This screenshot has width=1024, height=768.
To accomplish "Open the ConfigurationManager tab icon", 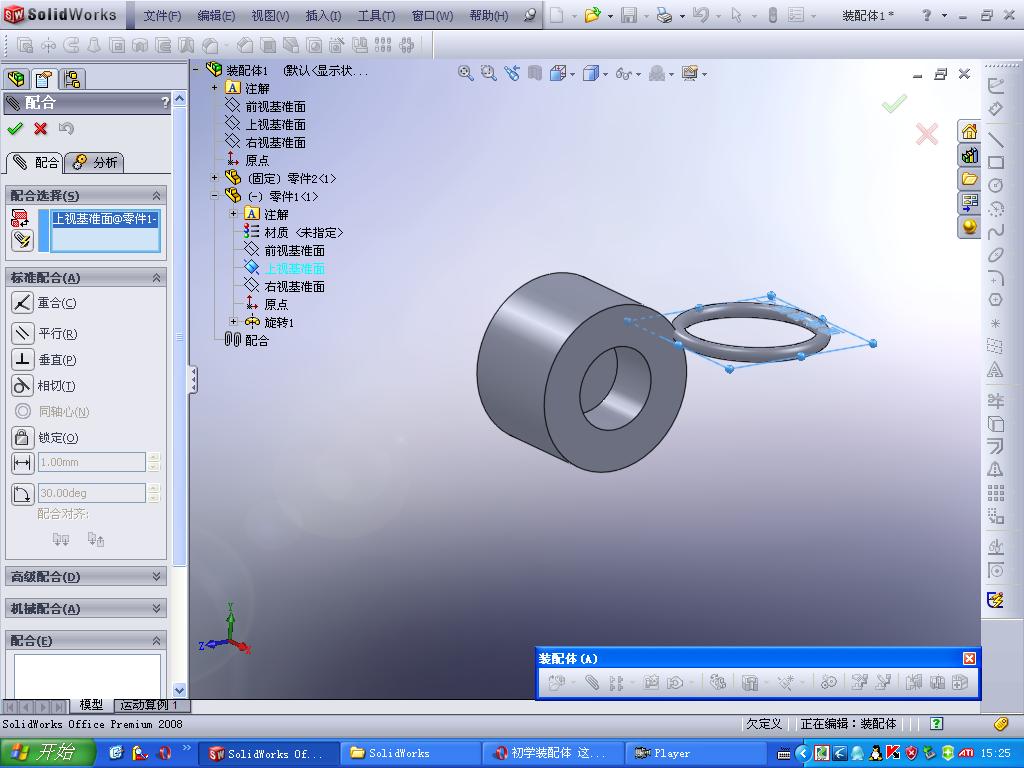I will pyautogui.click(x=72, y=79).
